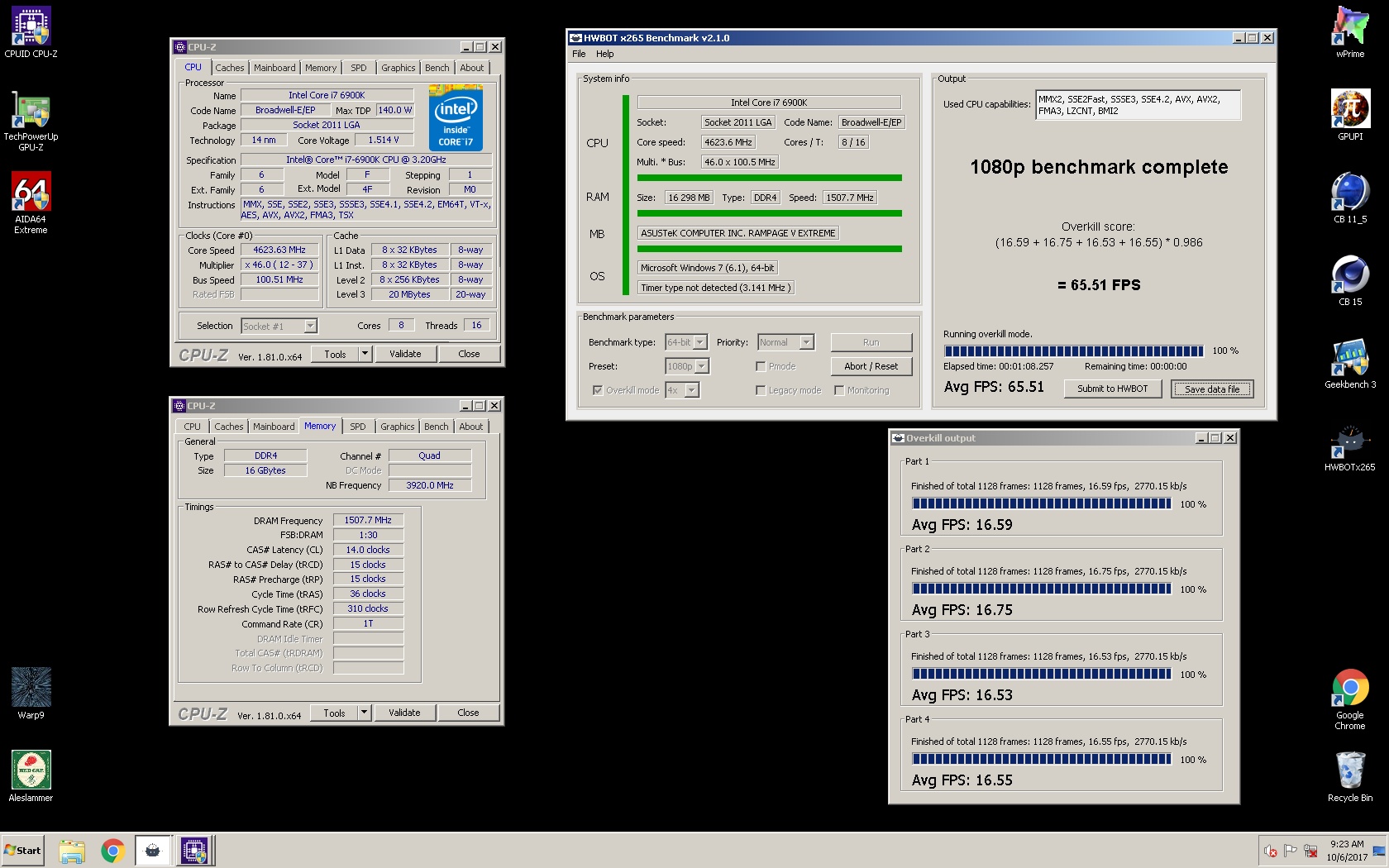Launch CB 15 Cinebench shortcut
The image size is (1389, 868).
(1350, 280)
